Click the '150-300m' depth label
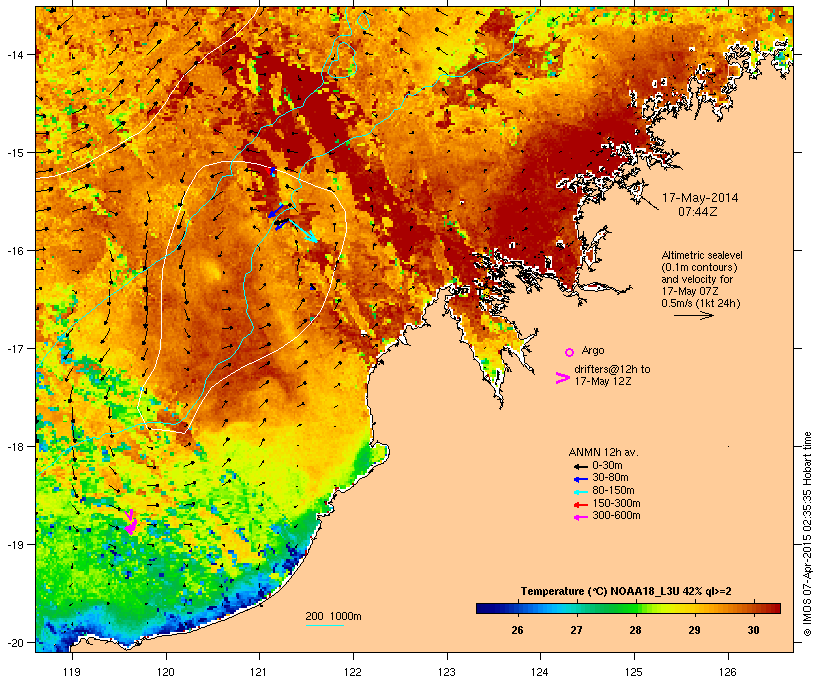The height and width of the screenshot is (680, 820). tap(616, 503)
